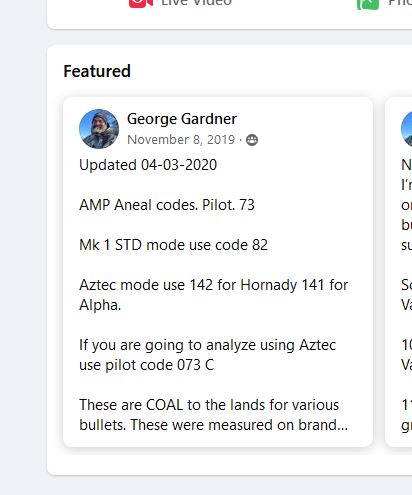Select the 'AMP Aneal codes. Pilot. 73' line
This screenshot has width=412, height=495.
(x=167, y=205)
